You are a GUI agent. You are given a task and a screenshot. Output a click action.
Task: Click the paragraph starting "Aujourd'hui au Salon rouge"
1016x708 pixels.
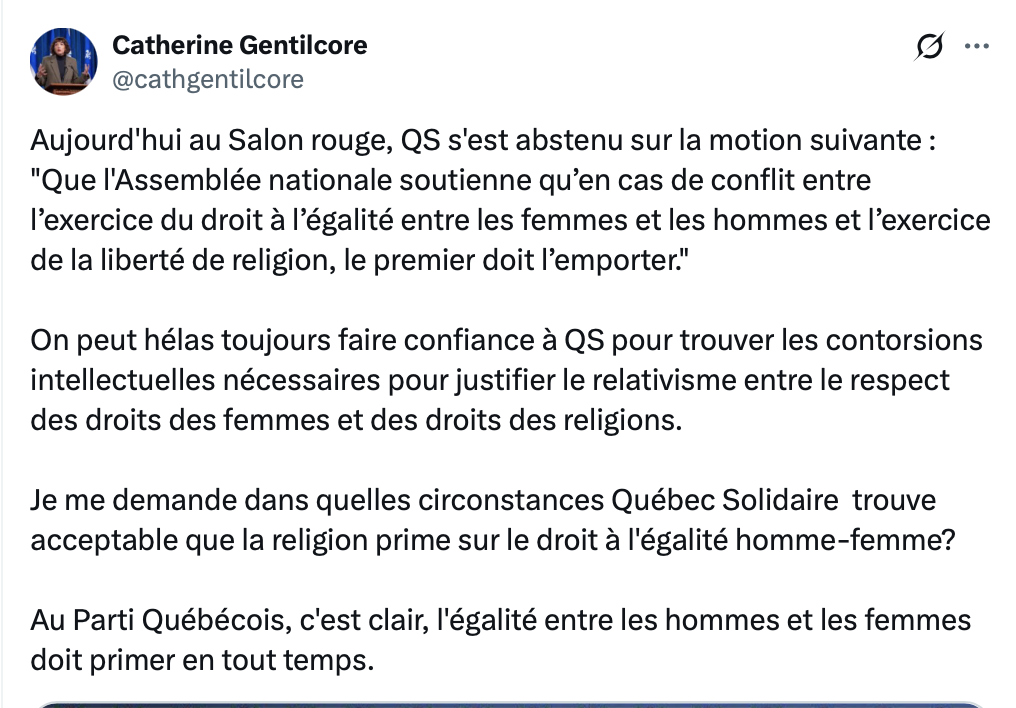(x=483, y=141)
